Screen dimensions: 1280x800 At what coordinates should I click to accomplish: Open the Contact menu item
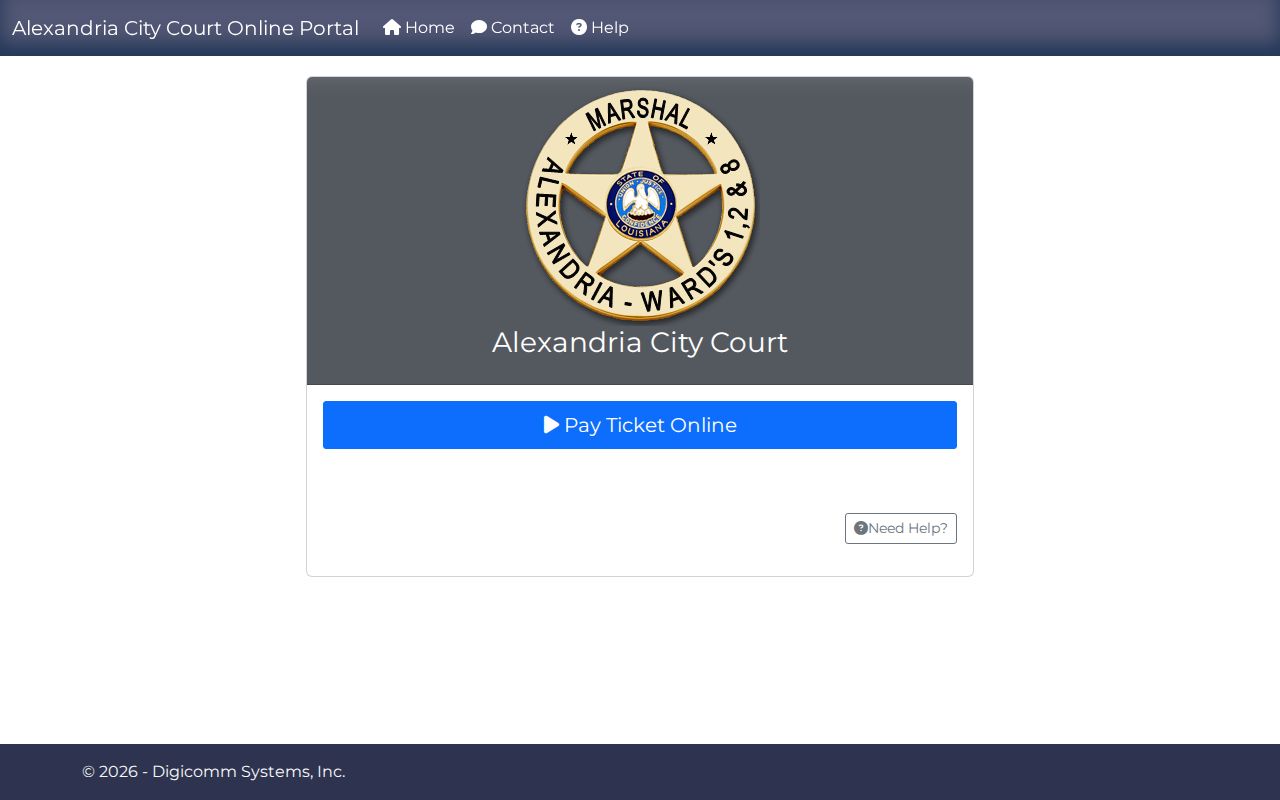coord(513,28)
